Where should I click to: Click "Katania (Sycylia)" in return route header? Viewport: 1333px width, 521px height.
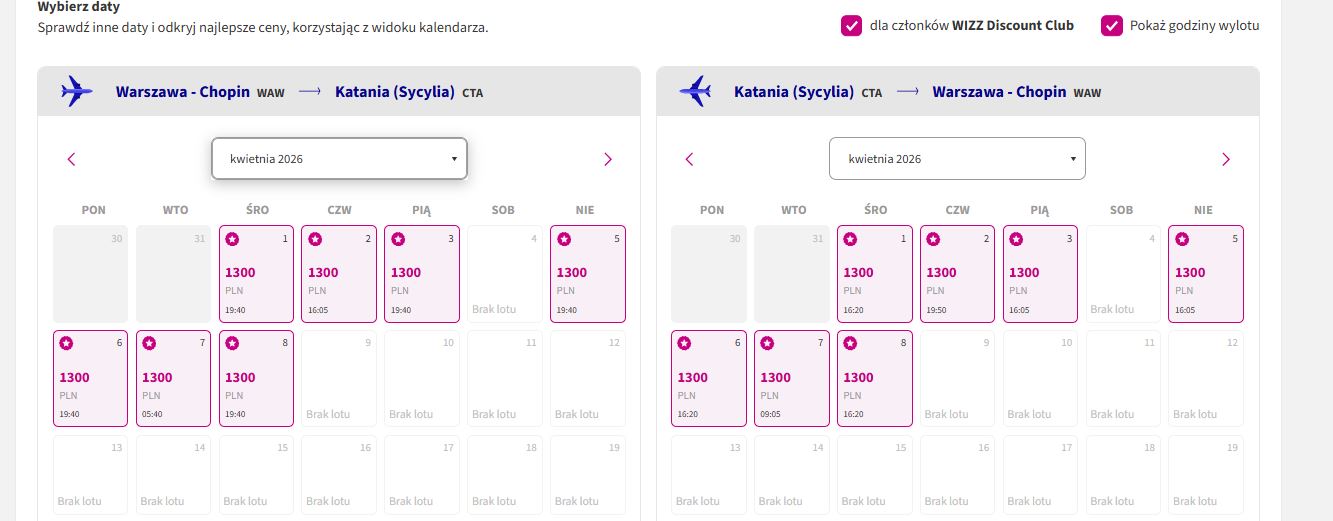(x=794, y=92)
